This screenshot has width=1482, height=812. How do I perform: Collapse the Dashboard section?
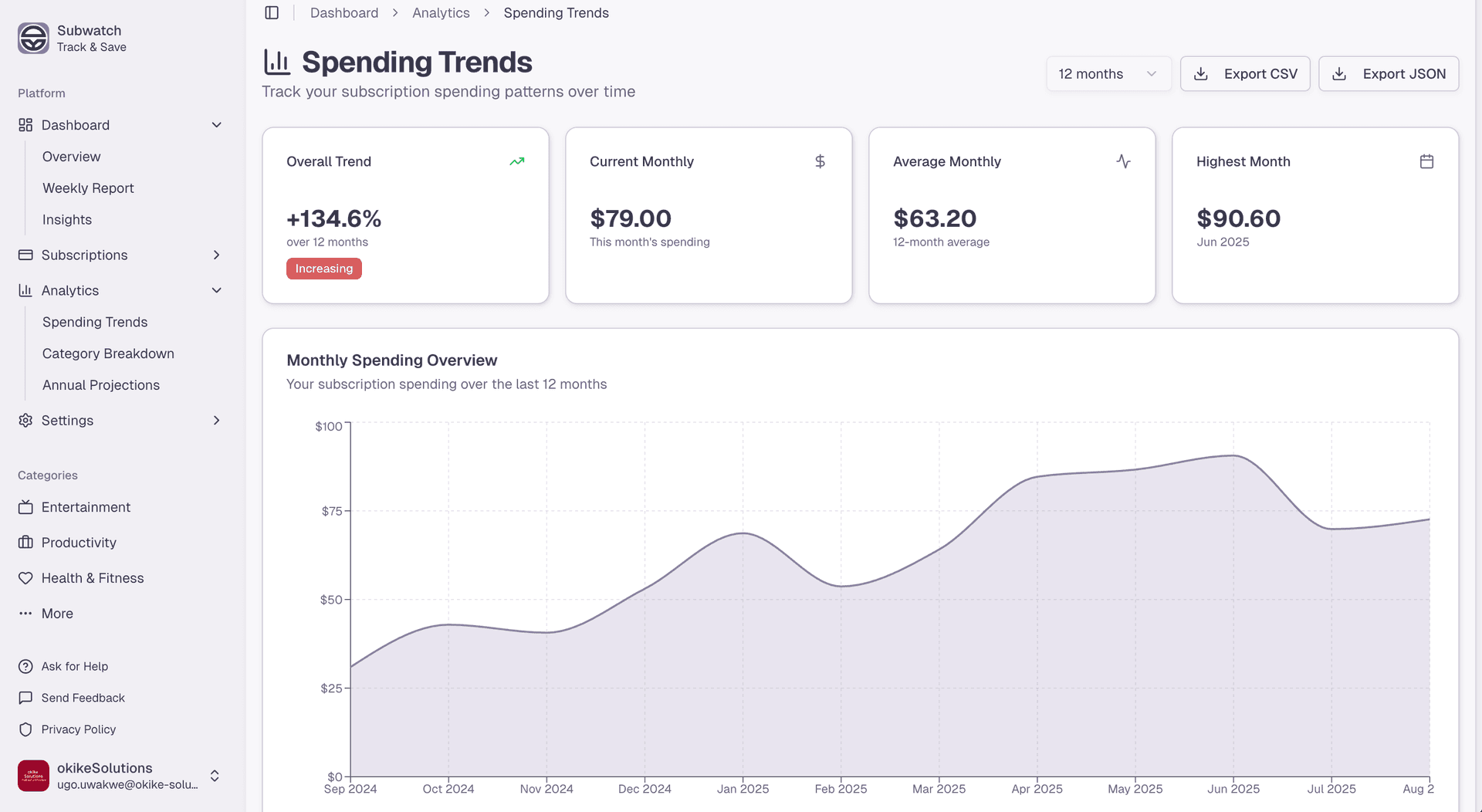pos(216,124)
